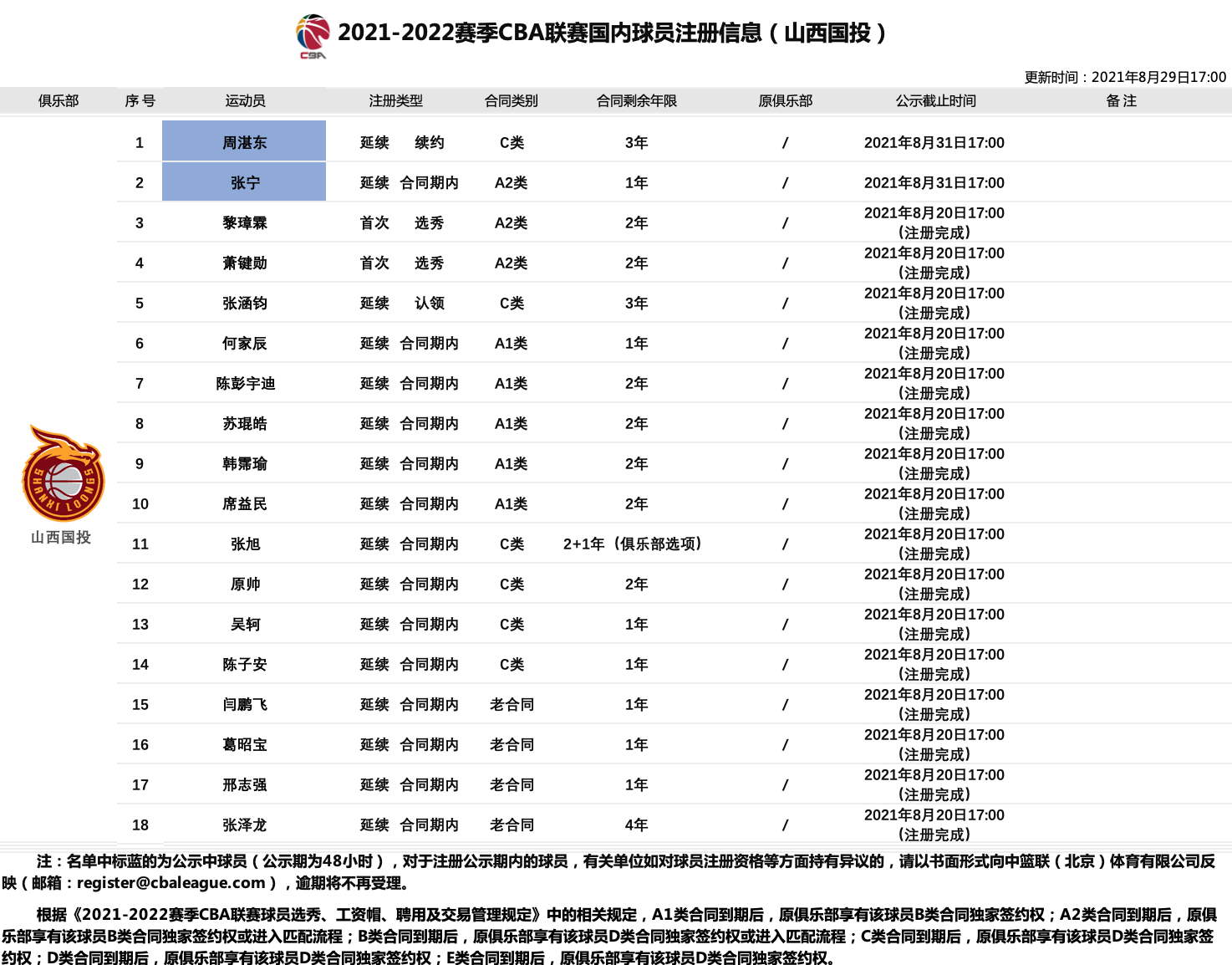Select player name 陈子安

click(244, 664)
